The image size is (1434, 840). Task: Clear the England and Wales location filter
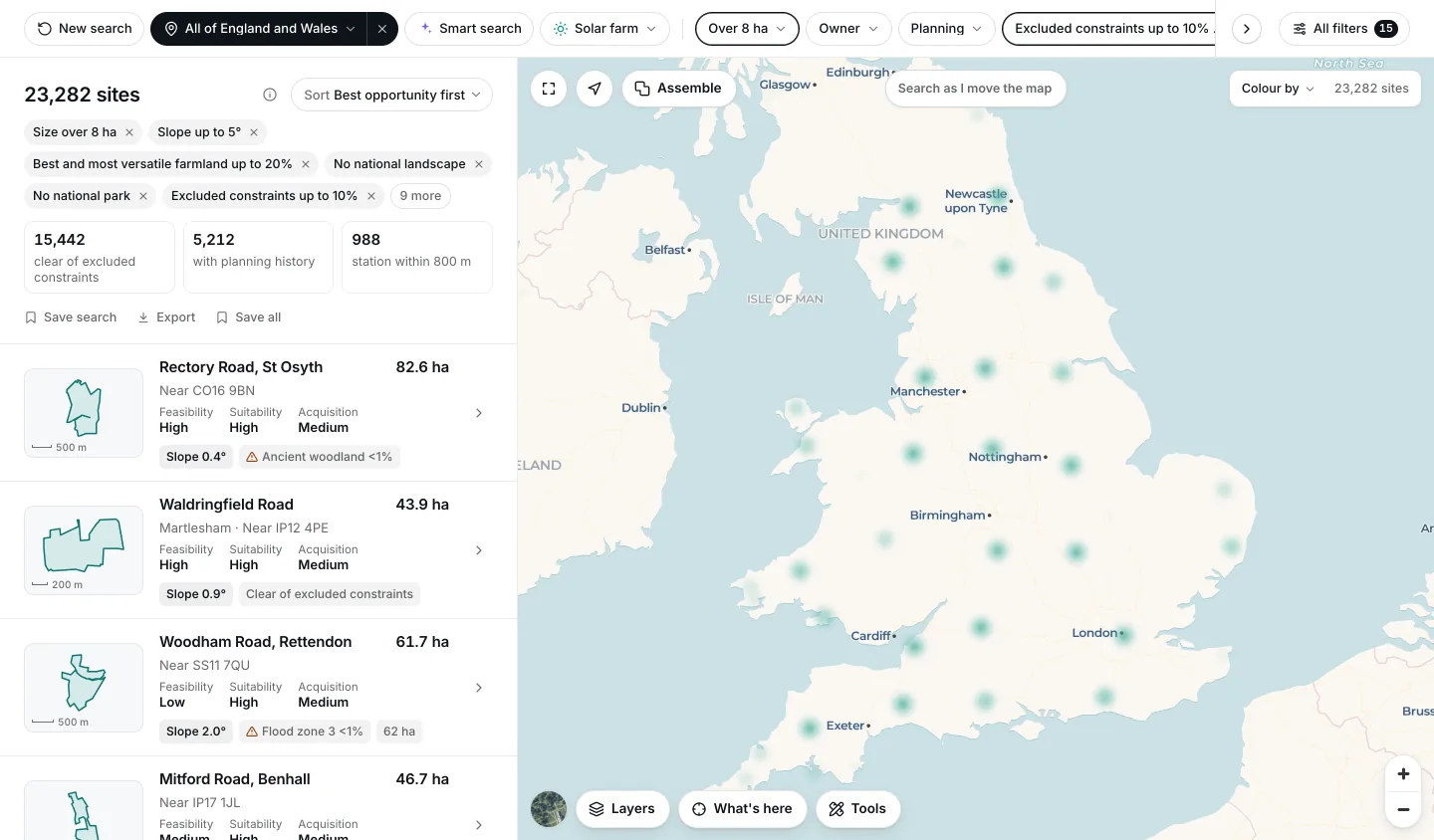click(x=382, y=29)
